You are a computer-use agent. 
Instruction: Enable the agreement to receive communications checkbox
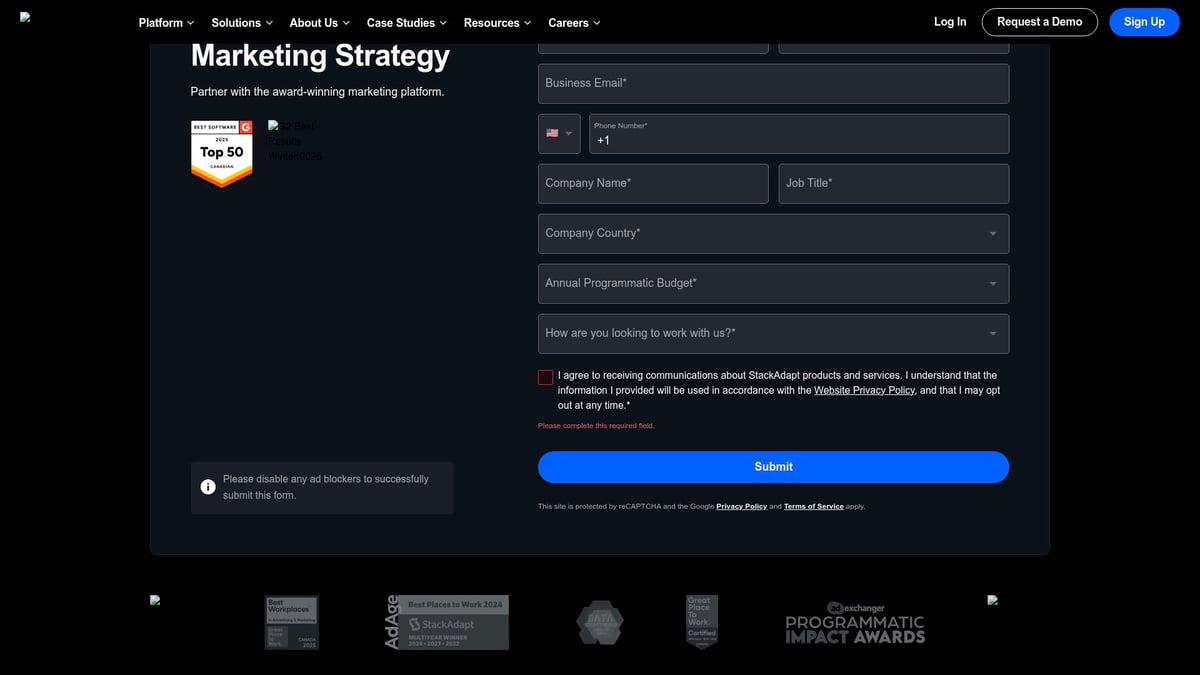(545, 377)
